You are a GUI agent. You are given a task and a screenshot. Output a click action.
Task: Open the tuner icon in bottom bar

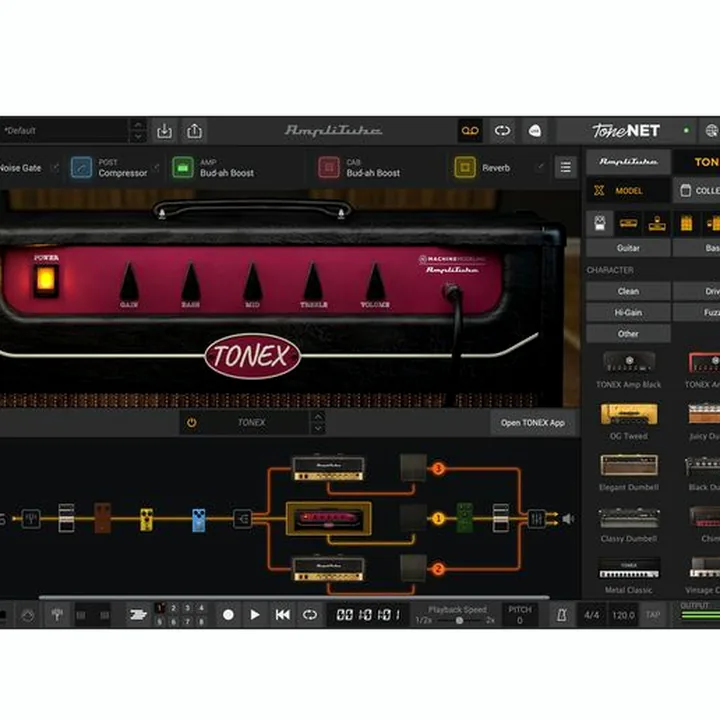[x=57, y=615]
